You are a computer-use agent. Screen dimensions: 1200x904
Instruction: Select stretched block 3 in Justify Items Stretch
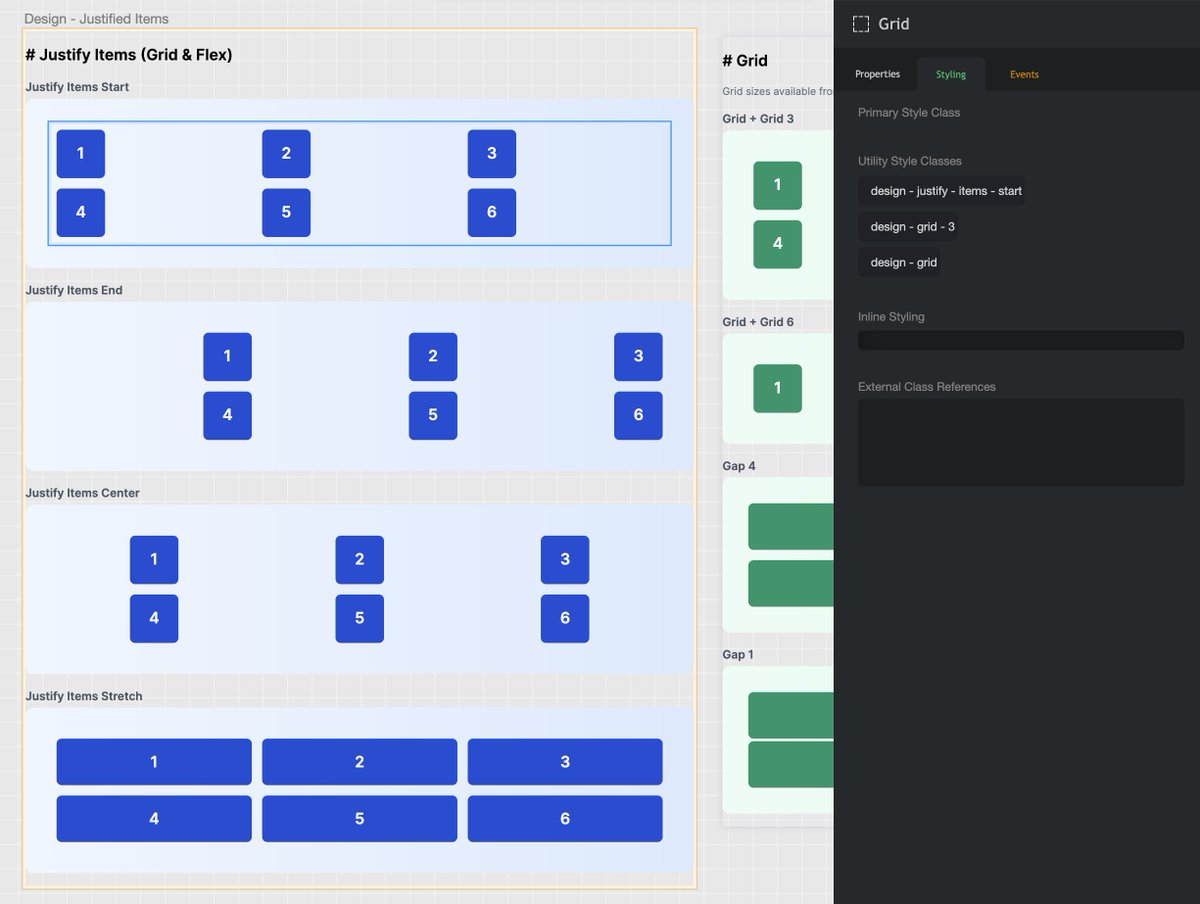565,762
